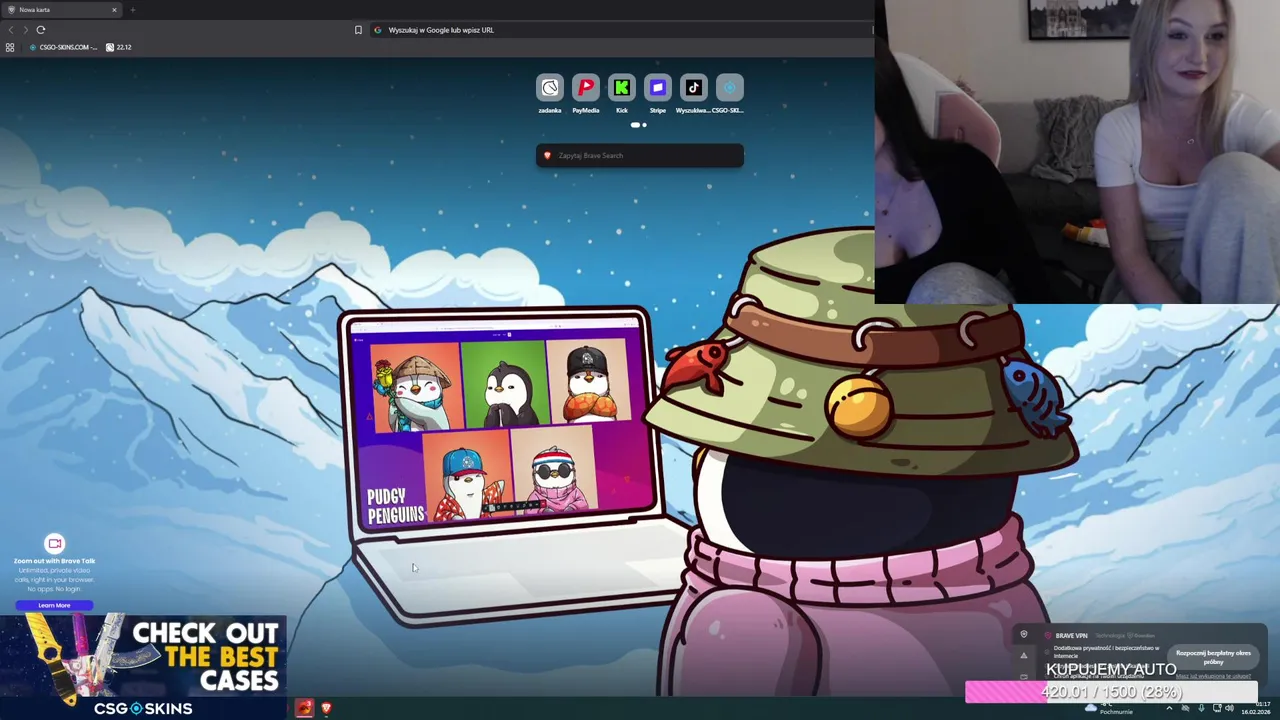Open a new tab with plus button
The width and height of the screenshot is (1280, 720).
tap(132, 10)
